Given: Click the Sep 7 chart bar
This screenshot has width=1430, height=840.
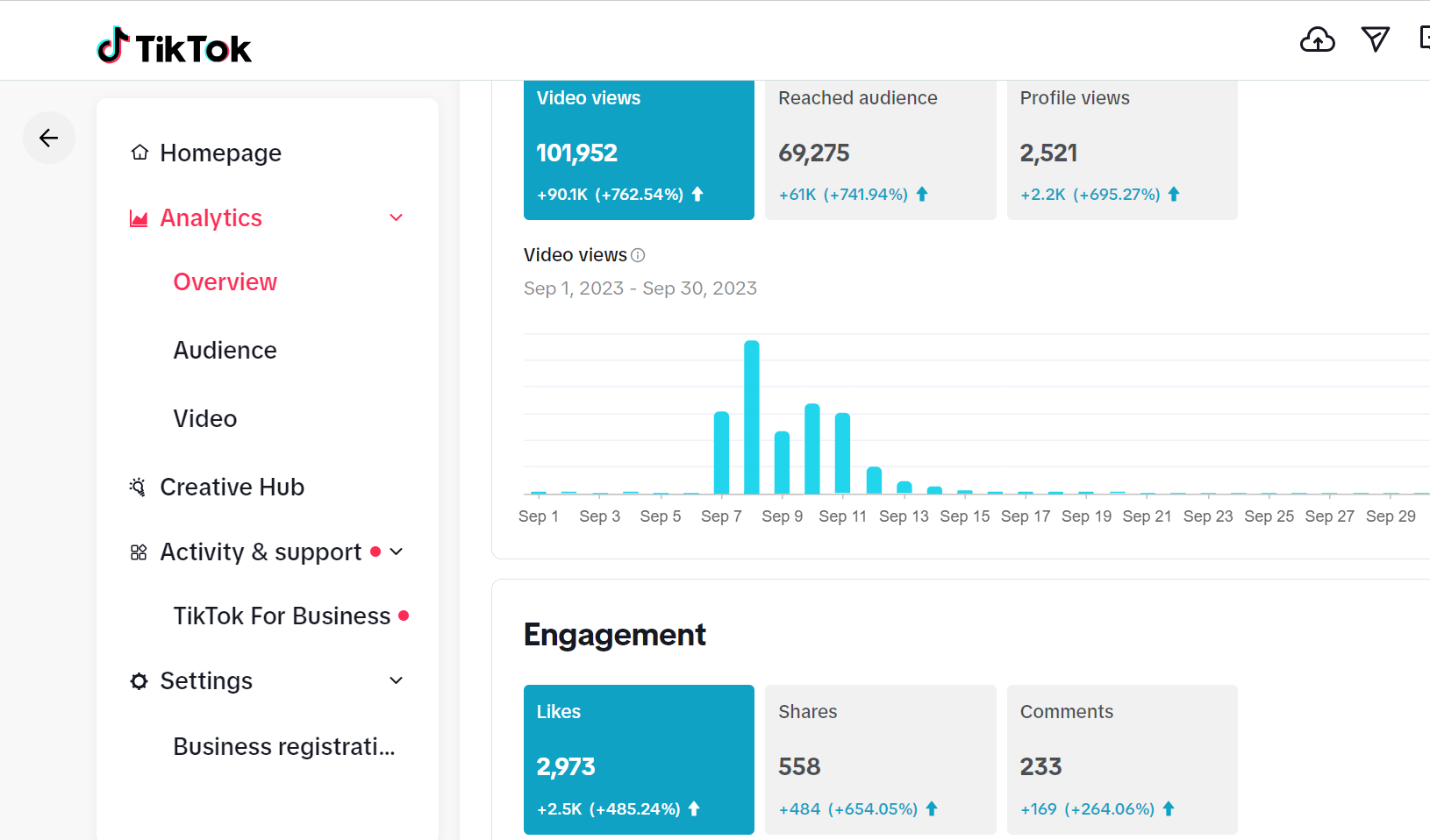Looking at the screenshot, I should [x=721, y=453].
